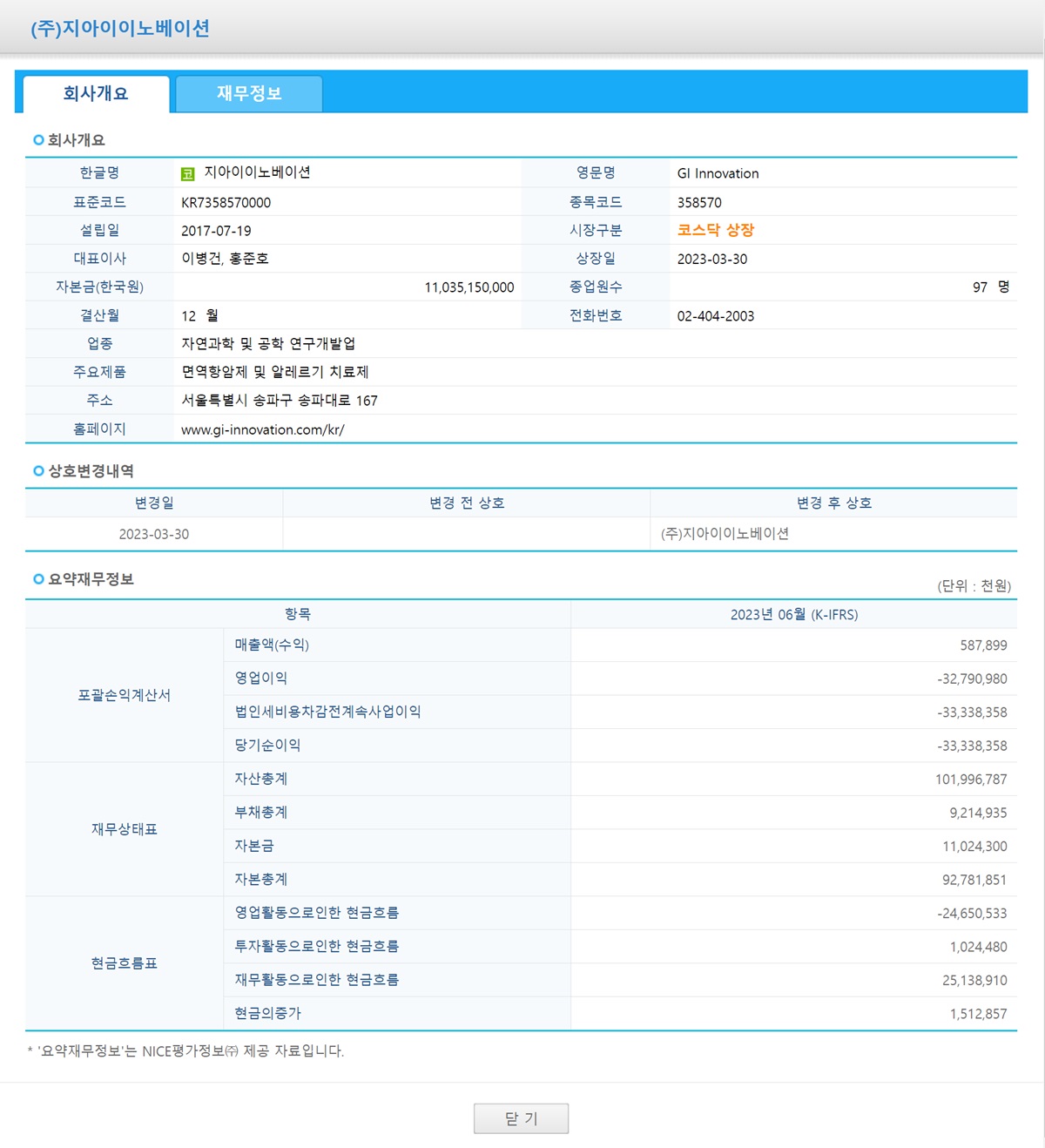Select the 재무활동으로인한 현금흐름 value 25,138,910
Screen dimensions: 1045x1148
point(974,980)
